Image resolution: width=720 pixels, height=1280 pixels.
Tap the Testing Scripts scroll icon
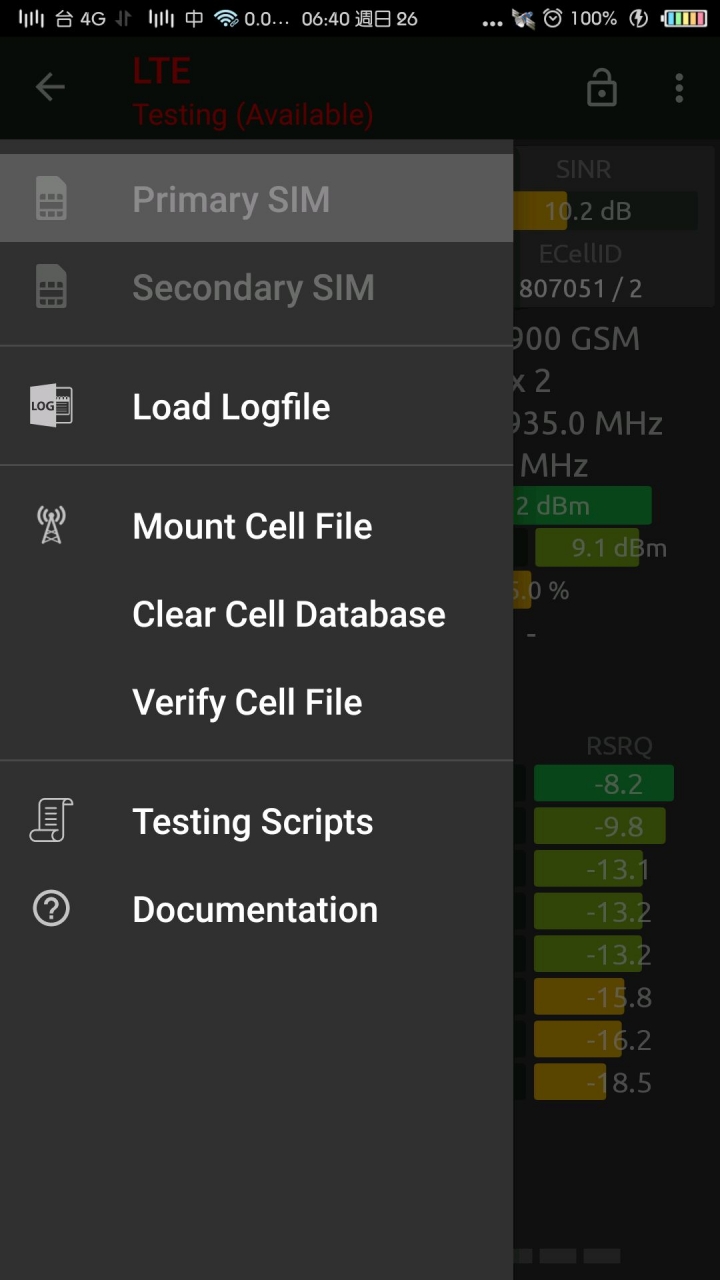51,821
